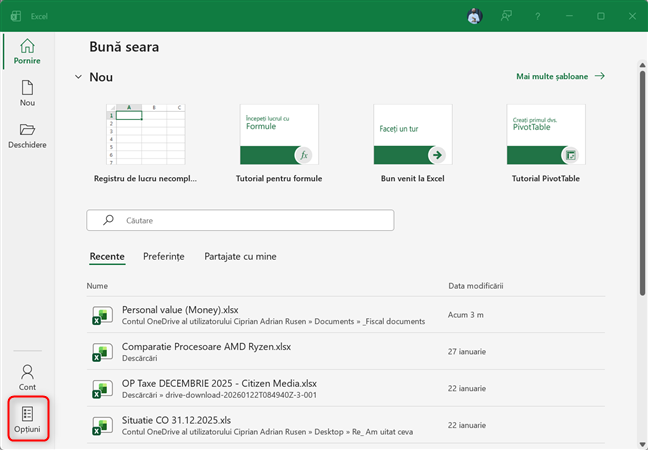Open the Bun venit la Excel tour

tap(411, 134)
